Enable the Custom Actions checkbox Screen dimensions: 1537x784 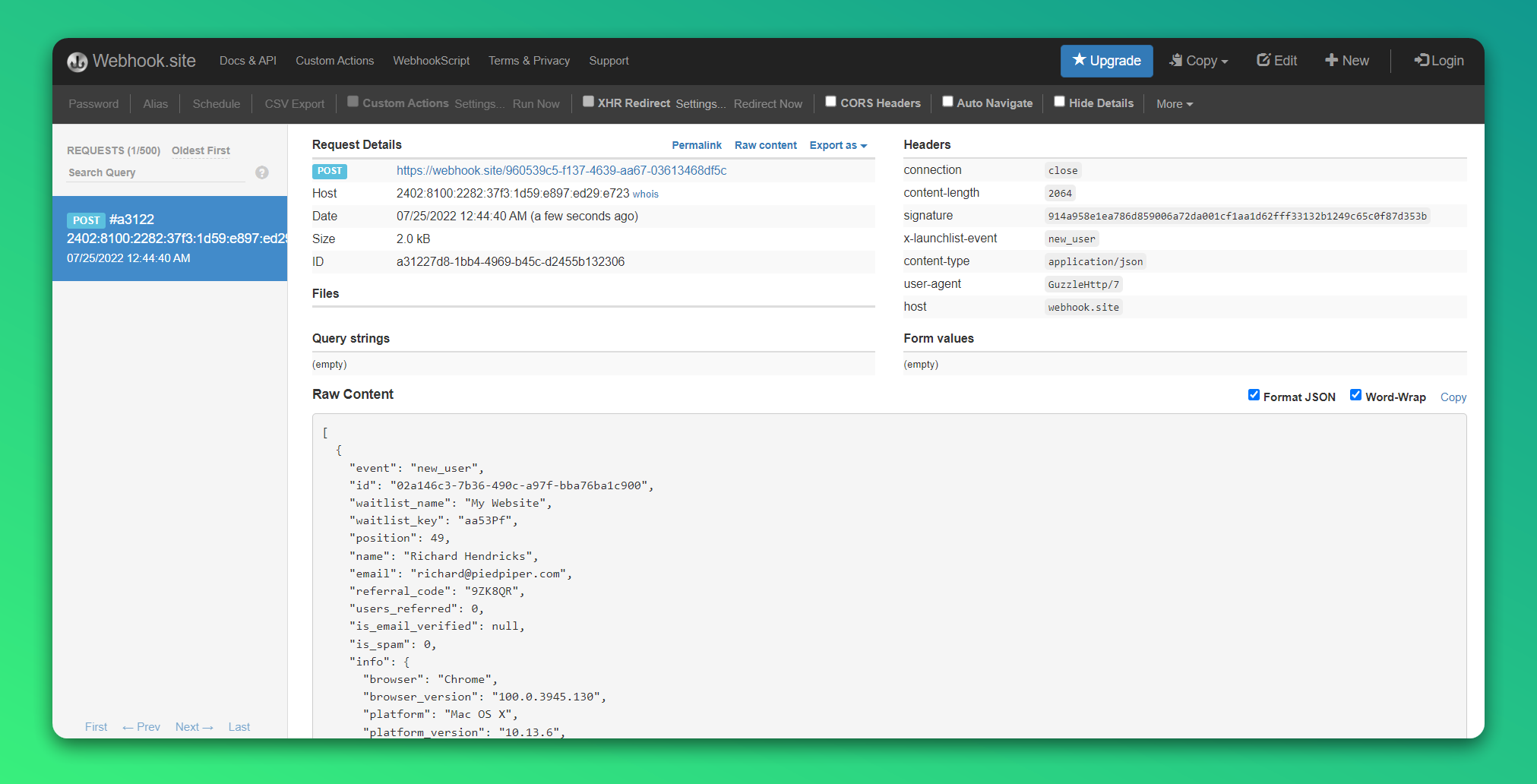pos(353,102)
